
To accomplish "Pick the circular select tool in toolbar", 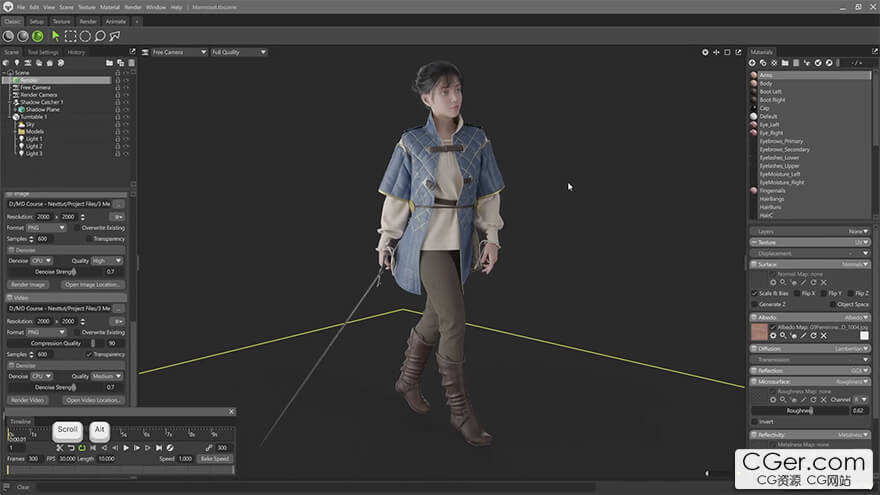I will (85, 36).
